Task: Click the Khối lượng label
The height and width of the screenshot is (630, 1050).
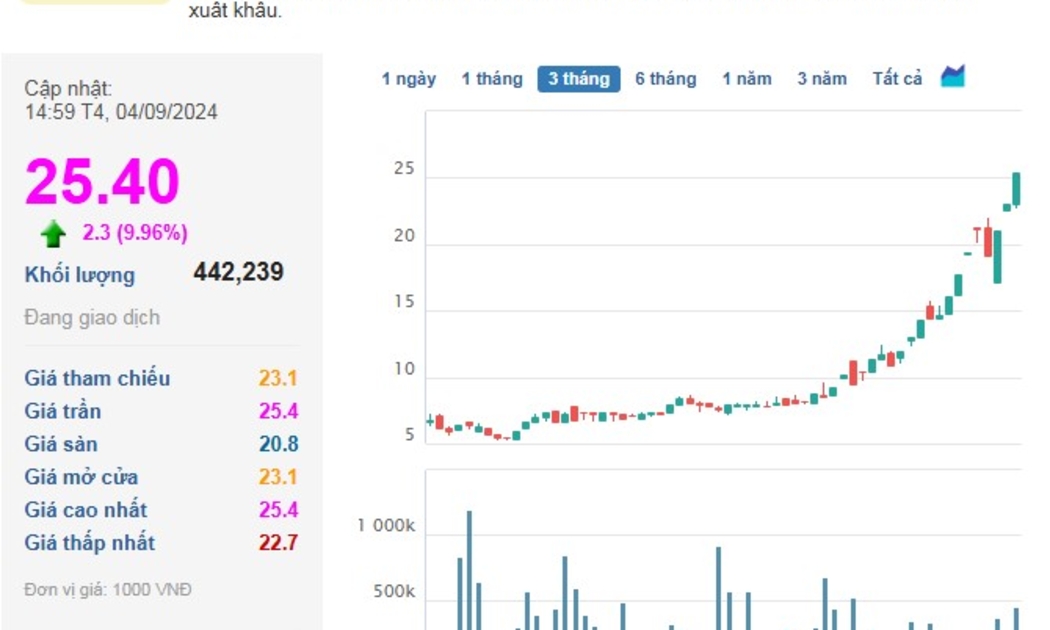Action: click(80, 275)
